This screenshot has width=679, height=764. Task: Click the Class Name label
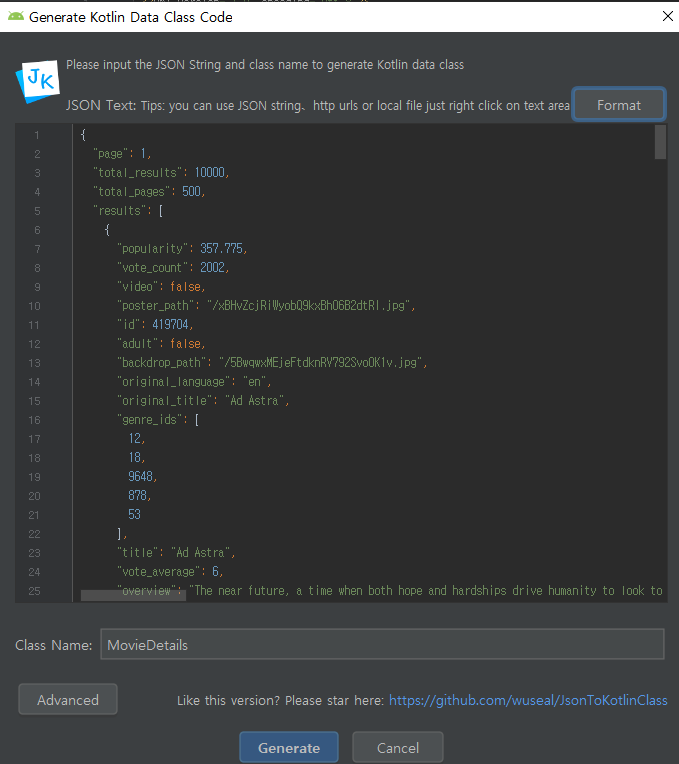tap(54, 645)
